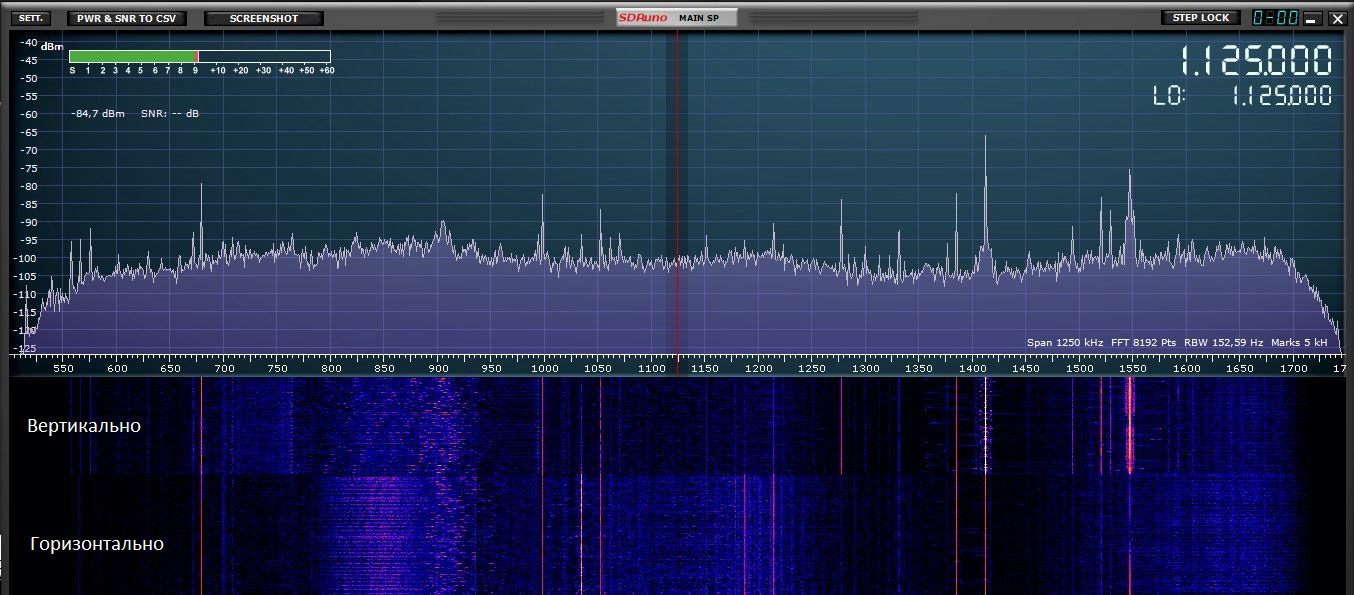Capture the spectrum with SCREENSHOT button

coord(264,18)
